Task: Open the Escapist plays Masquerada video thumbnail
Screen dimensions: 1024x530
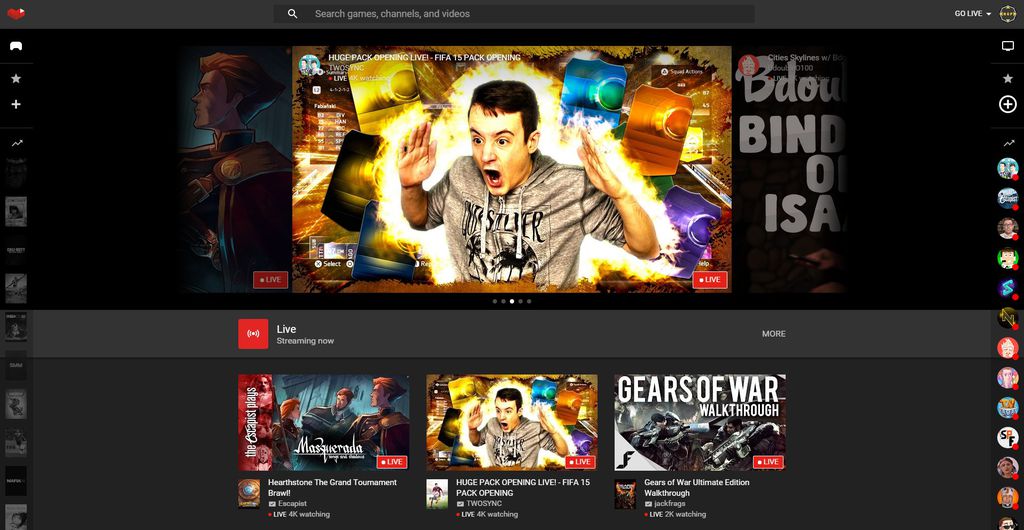Action: point(324,422)
